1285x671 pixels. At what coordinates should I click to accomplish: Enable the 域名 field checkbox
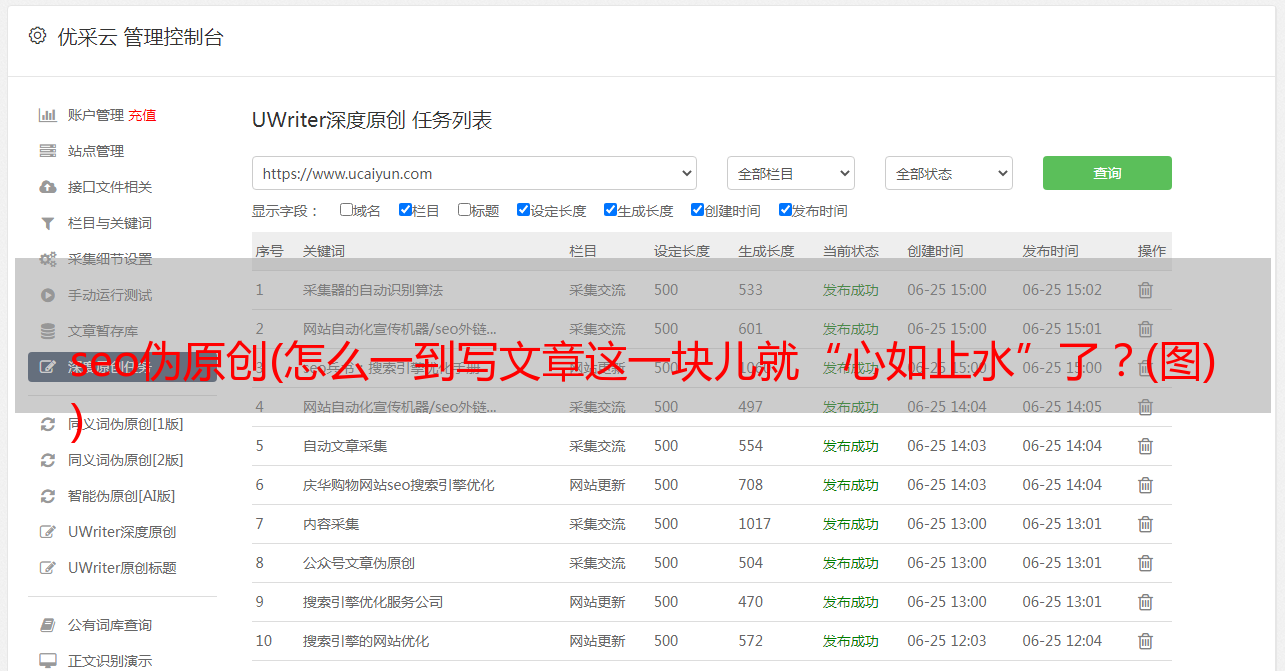point(346,210)
